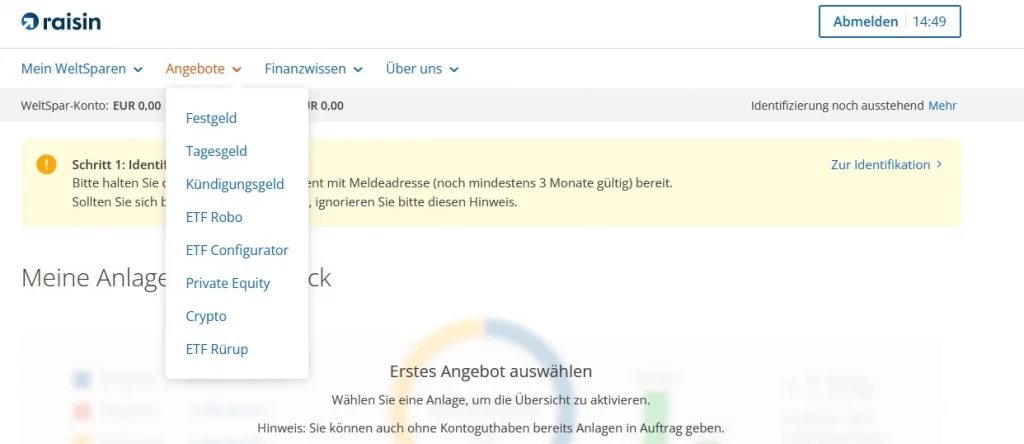1024x444 pixels.
Task: Open Crypto from the Angebote list
Action: coord(206,316)
